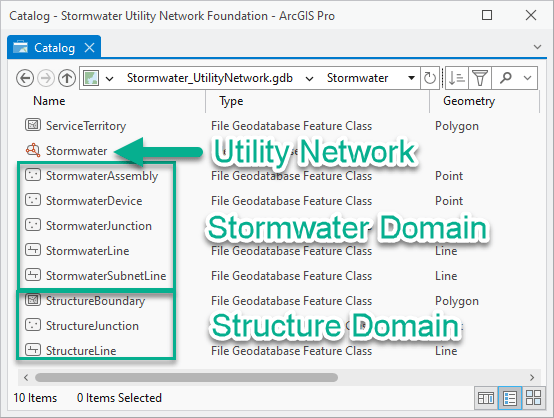
Task: Sort by Name column header
Action: (49, 101)
